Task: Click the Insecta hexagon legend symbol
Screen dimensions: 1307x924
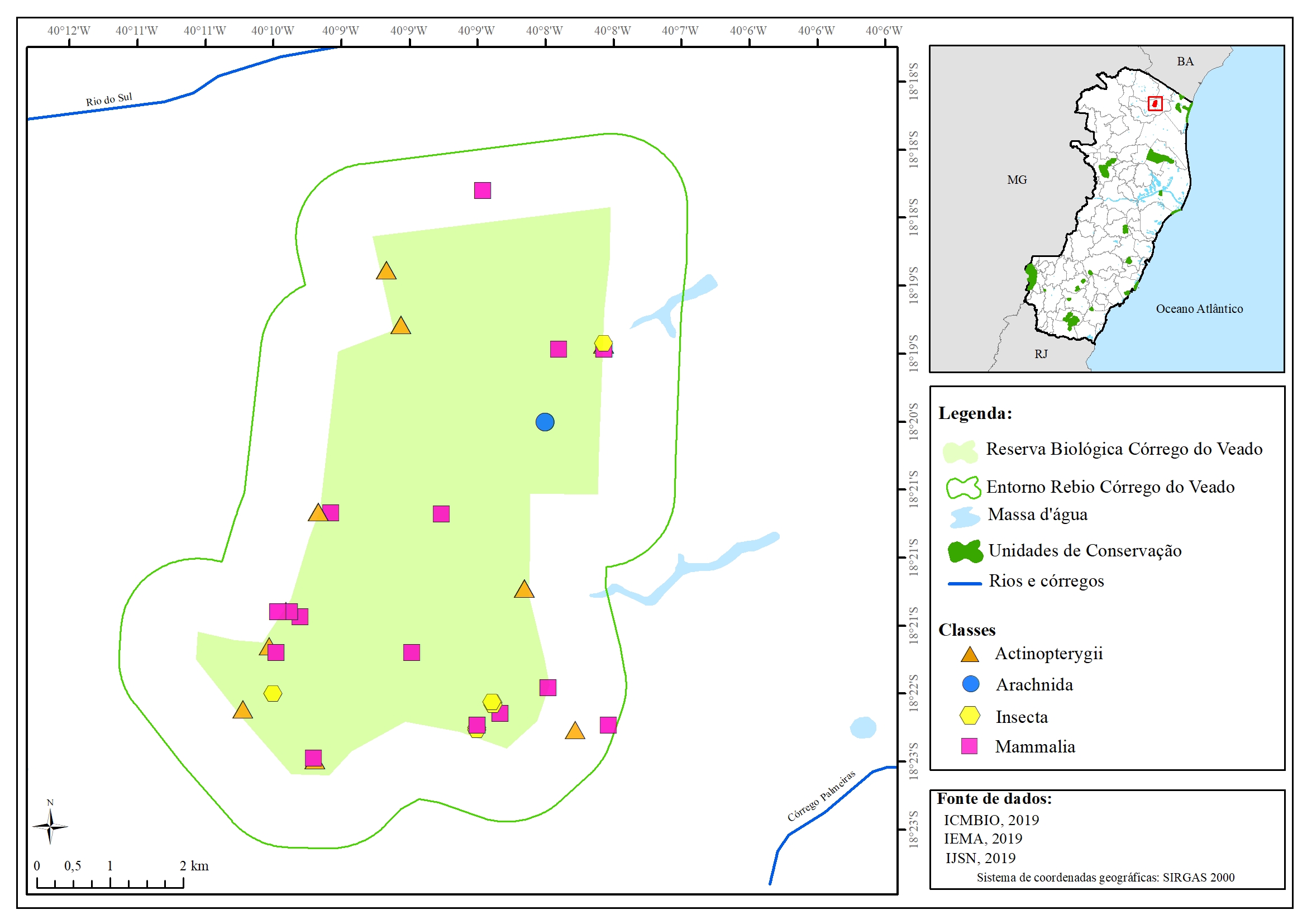Action: coord(970,716)
